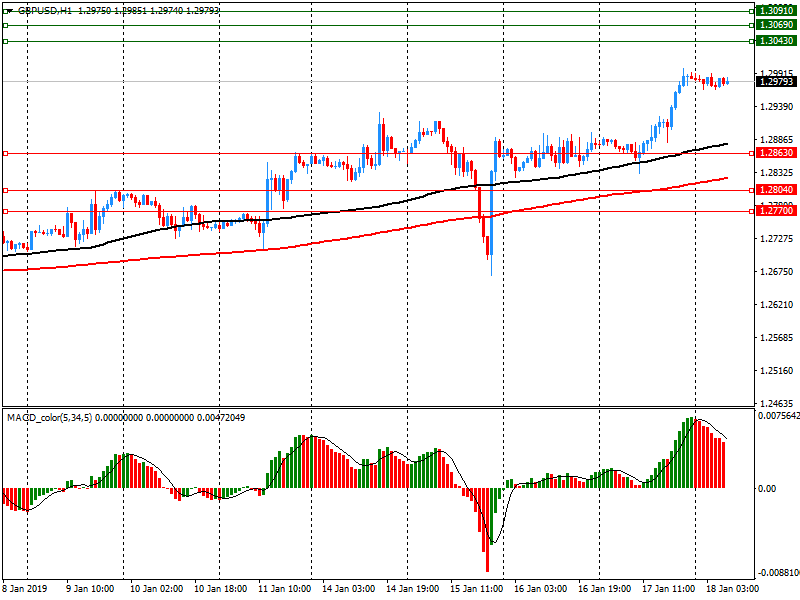Click the current price 1.29793 black label

click(x=776, y=82)
